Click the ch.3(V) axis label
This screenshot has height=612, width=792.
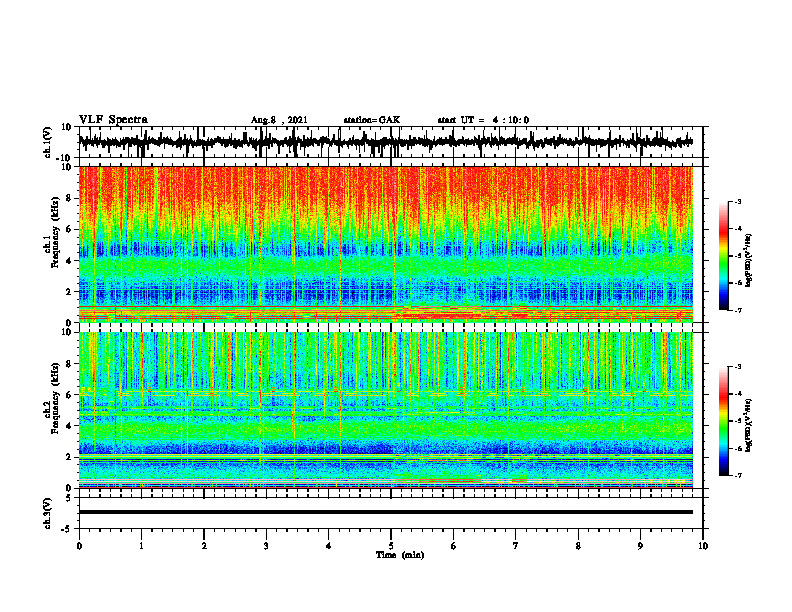48,513
